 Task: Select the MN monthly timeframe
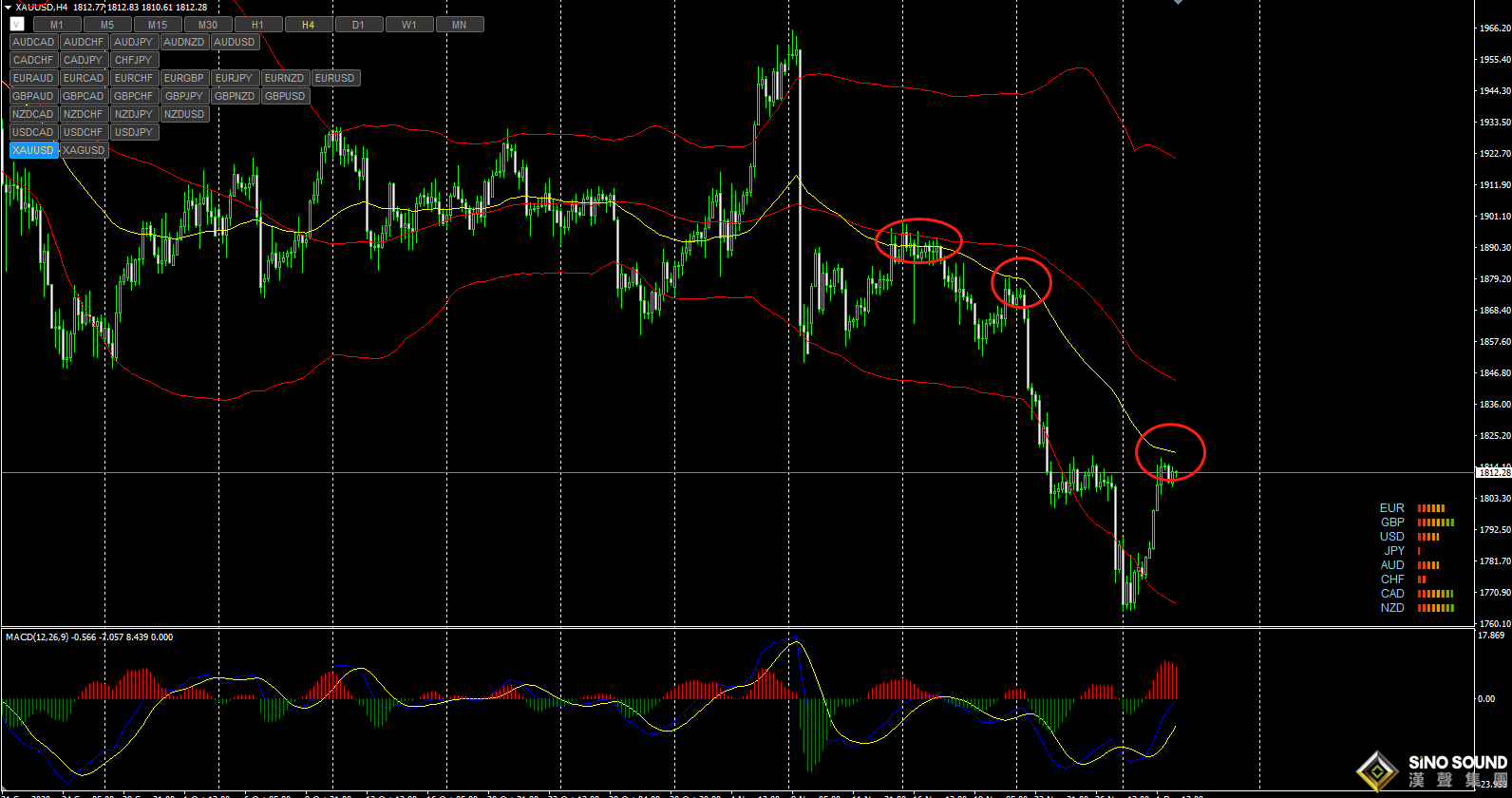[459, 25]
